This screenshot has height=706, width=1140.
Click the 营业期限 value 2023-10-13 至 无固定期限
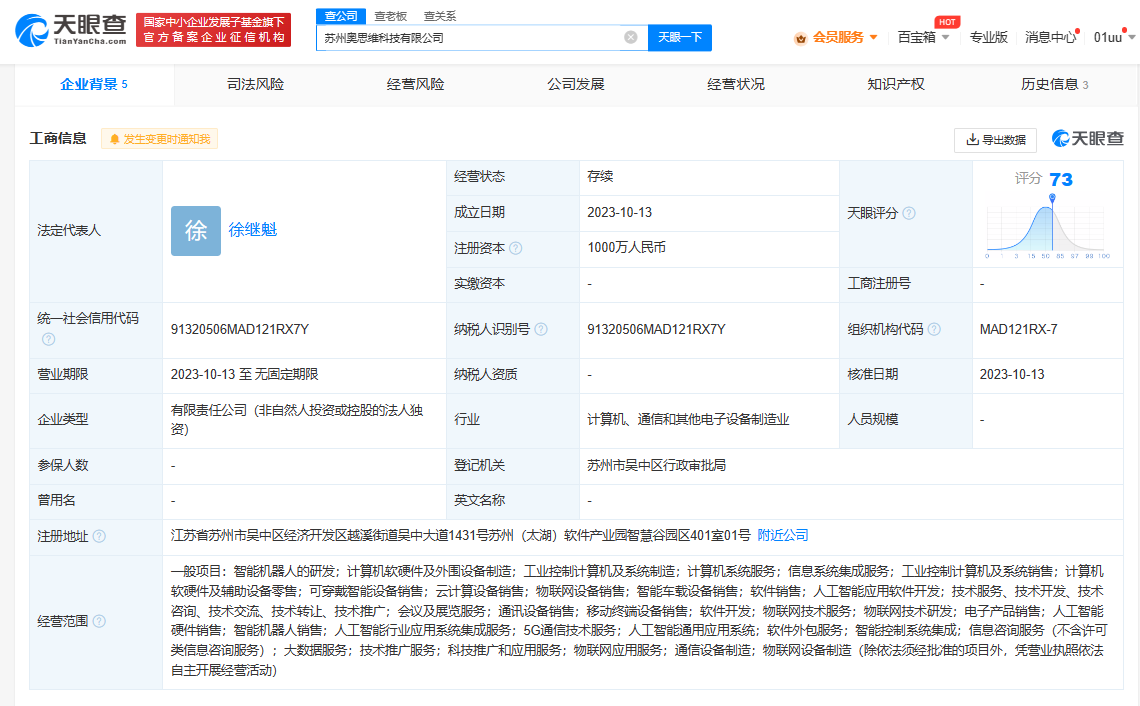click(244, 374)
